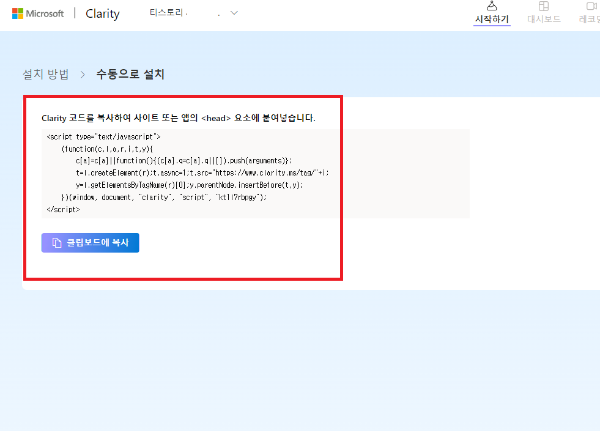Viewport: 600px width, 431px height.
Task: Click the function(c,l,a,r,i,t,y) code line
Action: pyautogui.click(x=107, y=149)
